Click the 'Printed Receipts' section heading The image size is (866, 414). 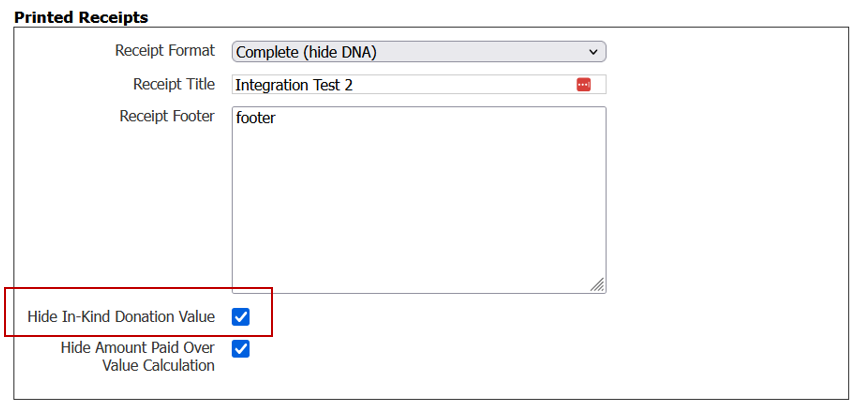point(81,18)
